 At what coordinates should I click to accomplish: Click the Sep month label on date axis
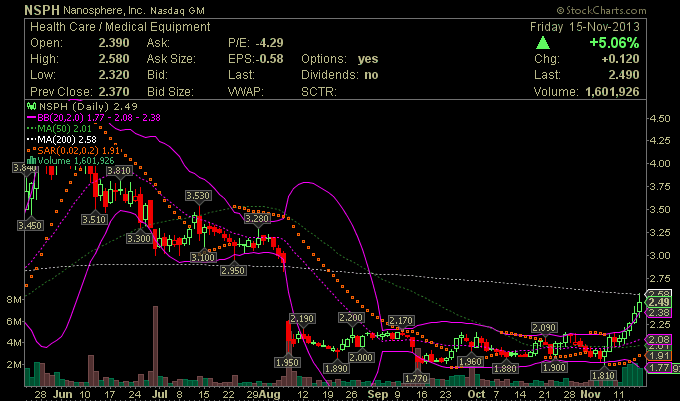point(377,394)
